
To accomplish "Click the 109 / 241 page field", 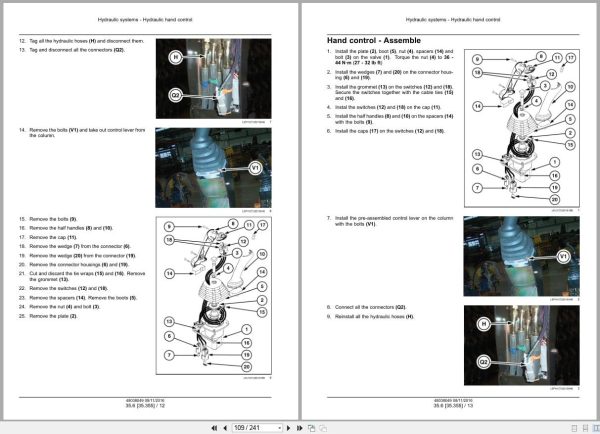I will [x=254, y=428].
